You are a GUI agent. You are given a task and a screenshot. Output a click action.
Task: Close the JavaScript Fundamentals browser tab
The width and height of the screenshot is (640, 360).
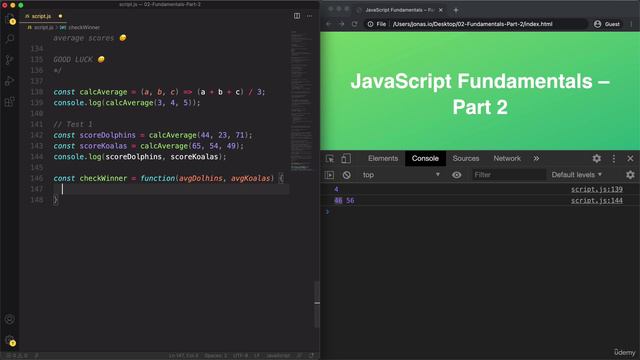click(x=440, y=10)
